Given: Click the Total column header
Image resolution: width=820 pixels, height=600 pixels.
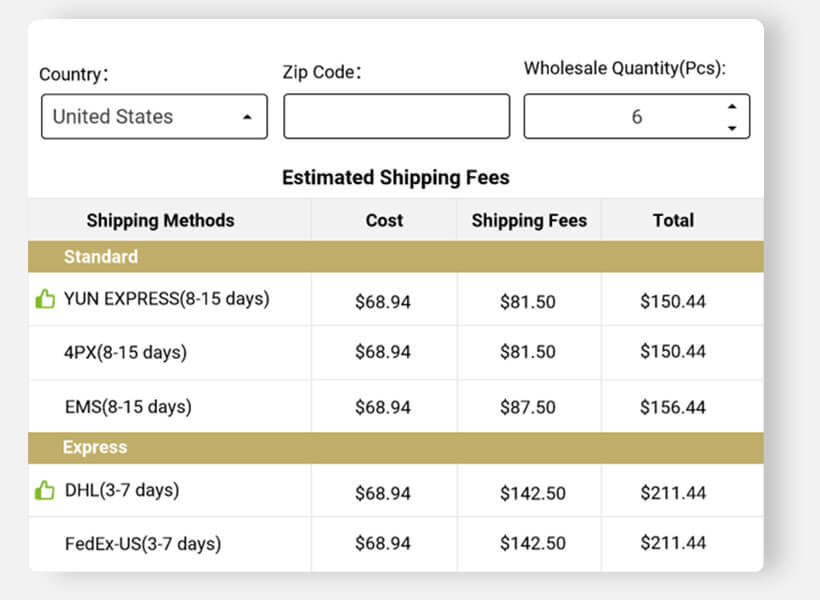Looking at the screenshot, I should (x=674, y=220).
